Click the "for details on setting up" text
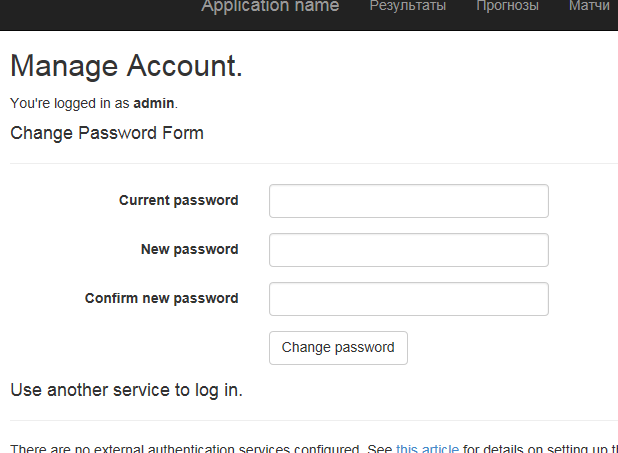 point(528,448)
